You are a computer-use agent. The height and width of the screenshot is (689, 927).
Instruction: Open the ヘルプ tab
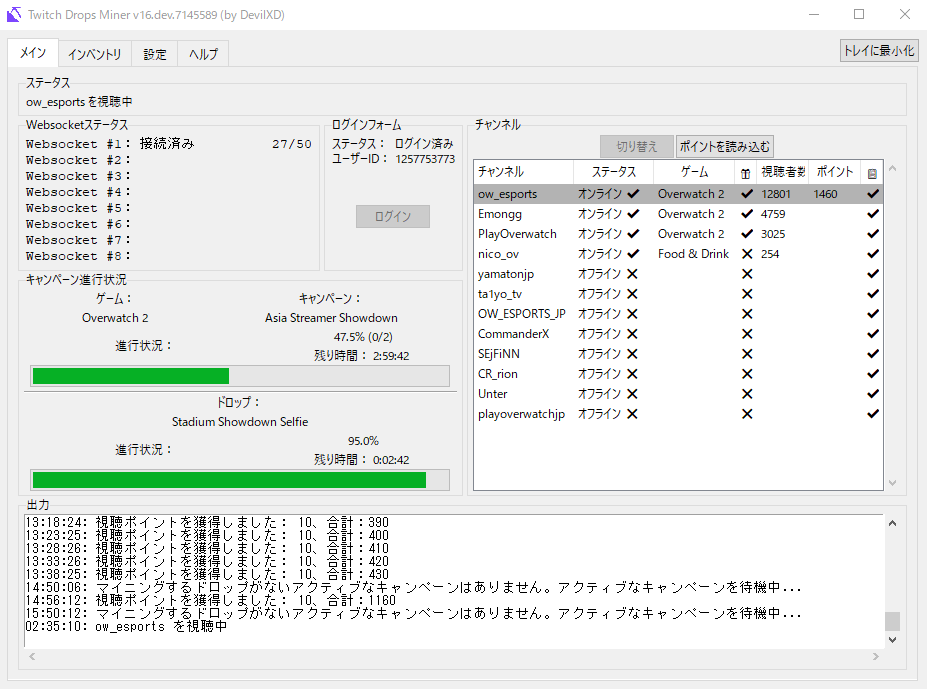[x=203, y=54]
